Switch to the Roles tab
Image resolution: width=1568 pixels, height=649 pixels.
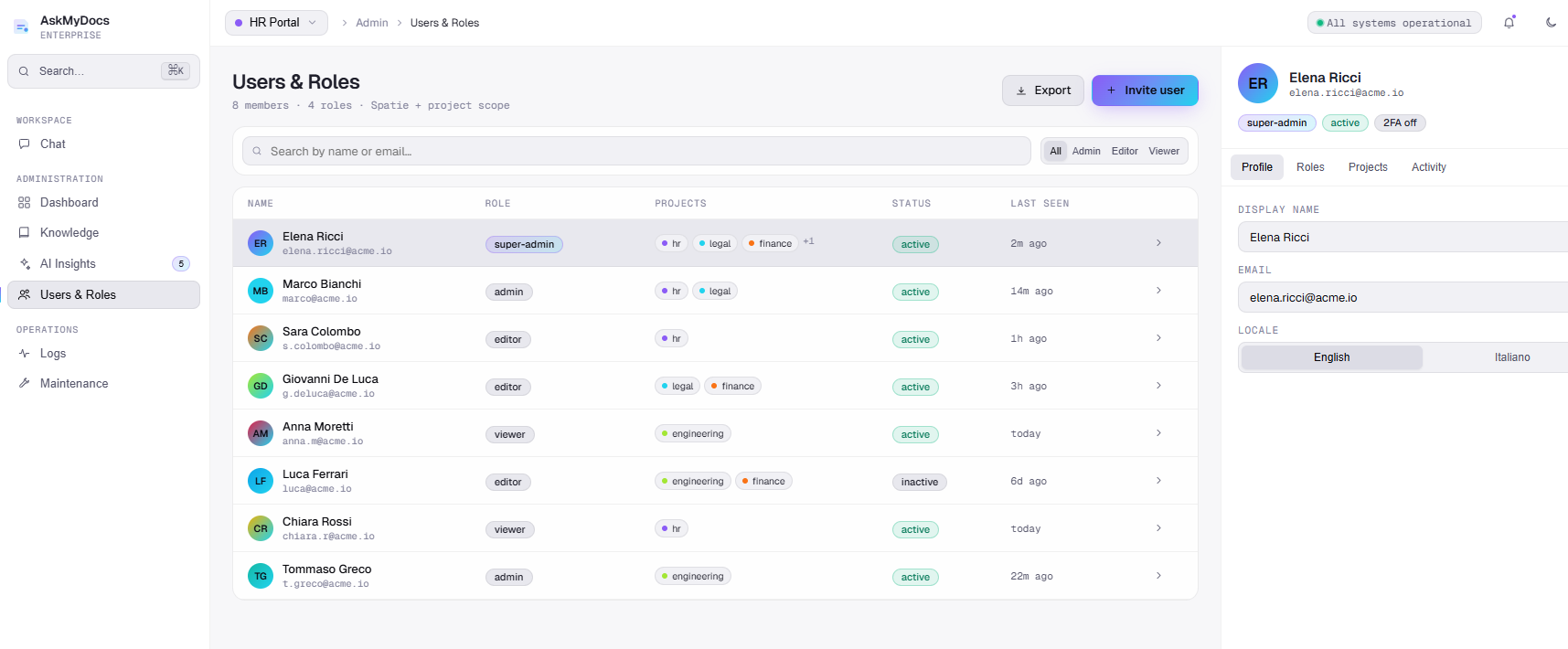tap(1310, 167)
